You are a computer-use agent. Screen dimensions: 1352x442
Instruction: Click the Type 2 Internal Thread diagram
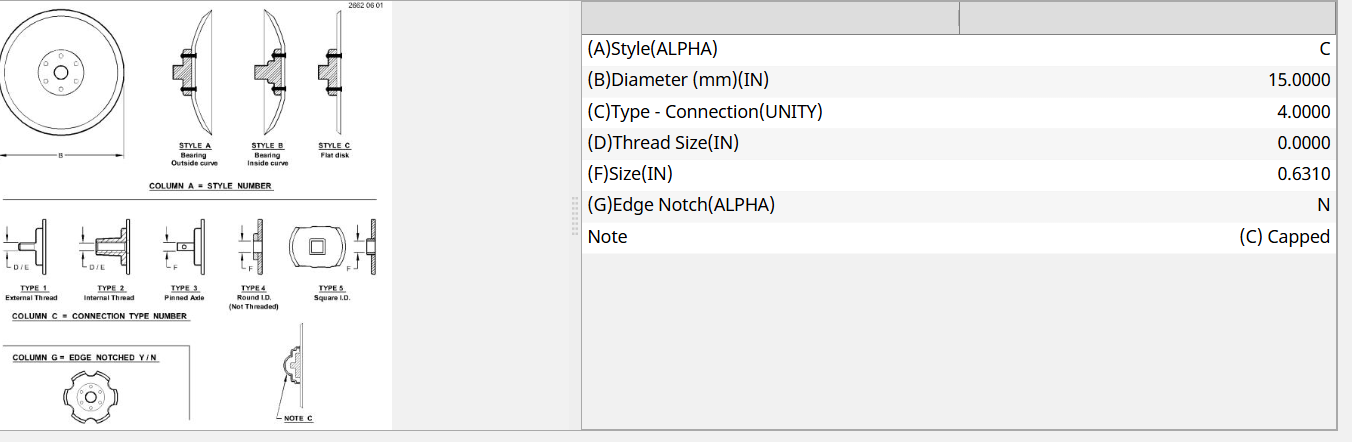point(108,244)
